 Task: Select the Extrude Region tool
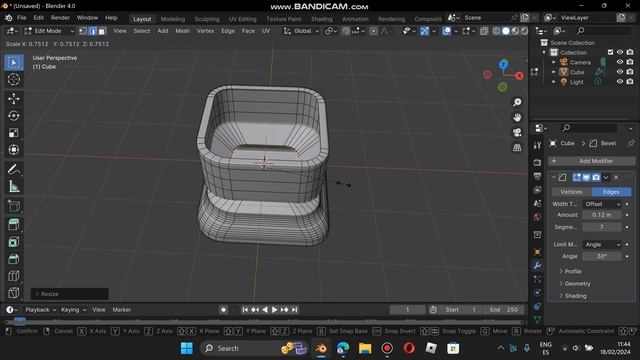tap(13, 224)
